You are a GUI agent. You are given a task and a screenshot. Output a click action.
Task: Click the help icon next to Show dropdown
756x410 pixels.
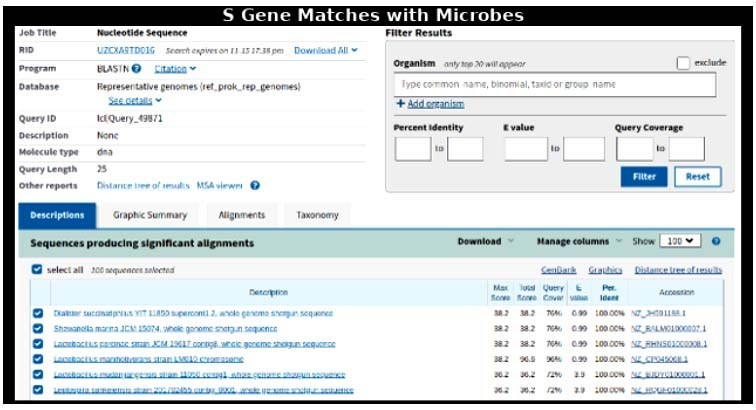tap(716, 242)
